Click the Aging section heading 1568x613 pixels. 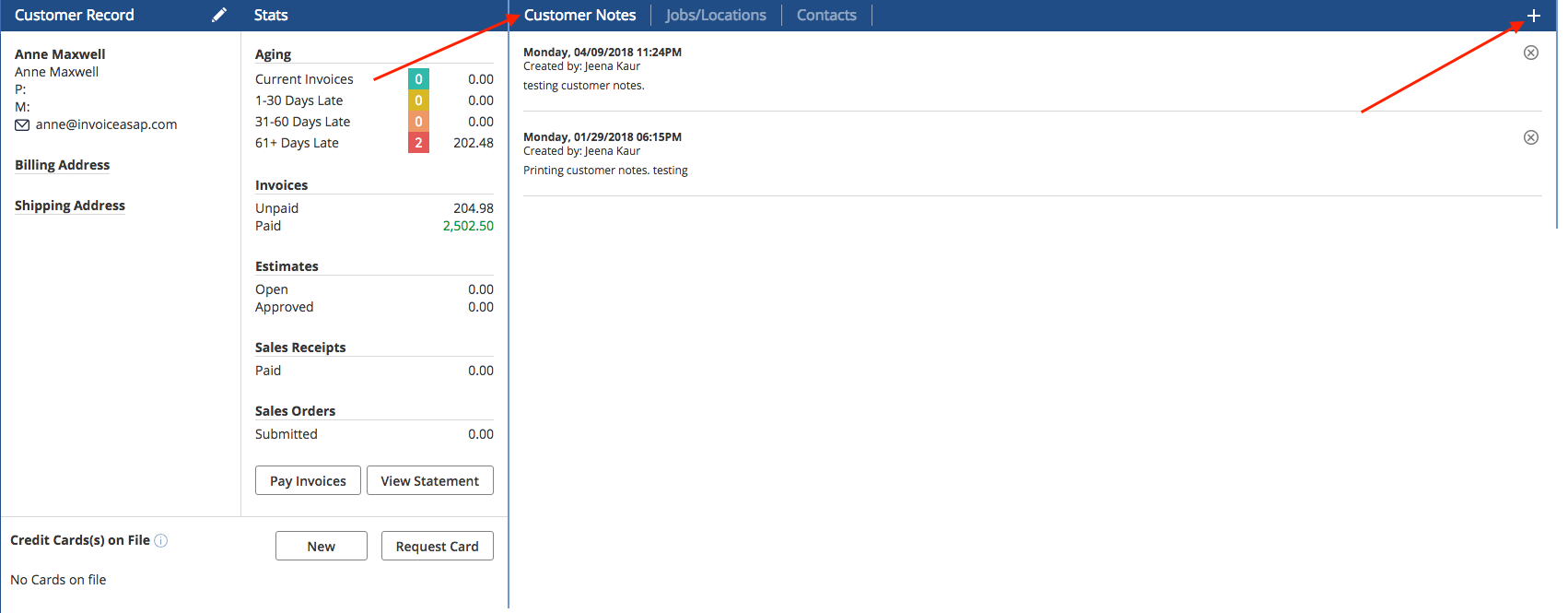(x=273, y=54)
